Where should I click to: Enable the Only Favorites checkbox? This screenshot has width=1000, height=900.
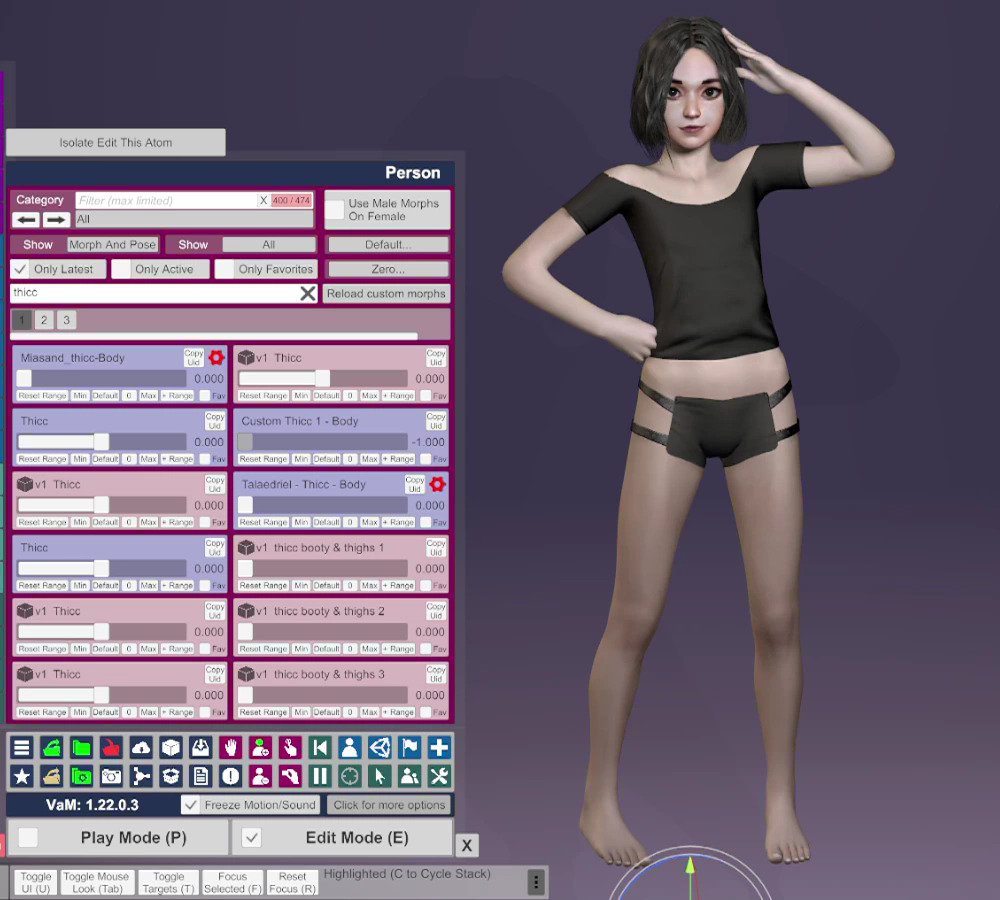pyautogui.click(x=224, y=269)
